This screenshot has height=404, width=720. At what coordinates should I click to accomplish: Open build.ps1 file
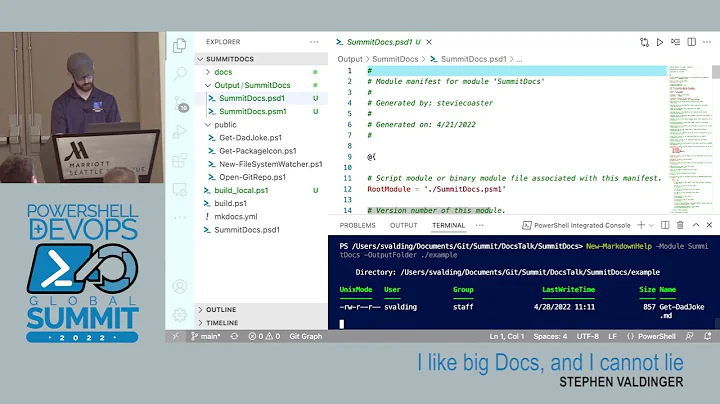click(261, 203)
